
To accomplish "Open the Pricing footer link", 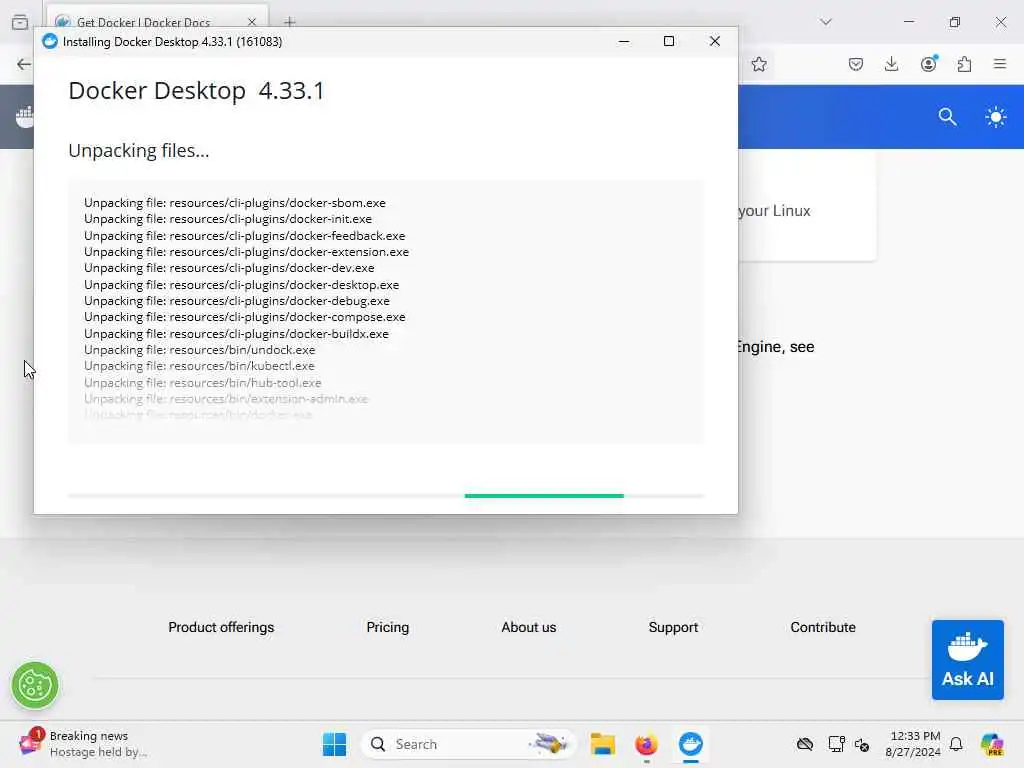I will pos(387,627).
